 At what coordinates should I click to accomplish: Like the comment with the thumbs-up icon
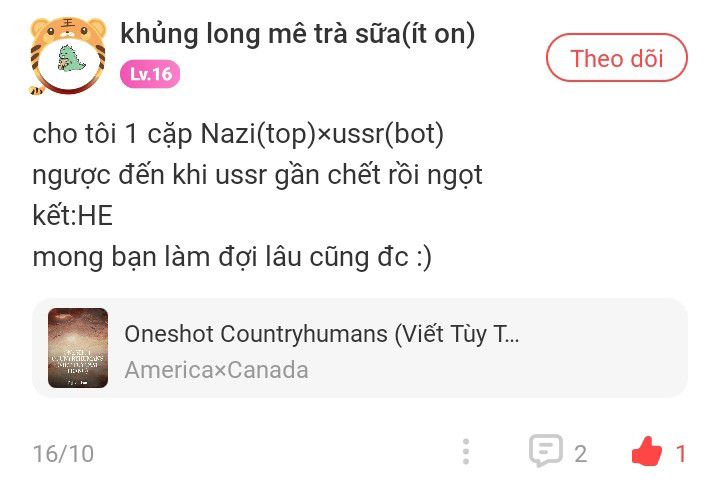[647, 451]
